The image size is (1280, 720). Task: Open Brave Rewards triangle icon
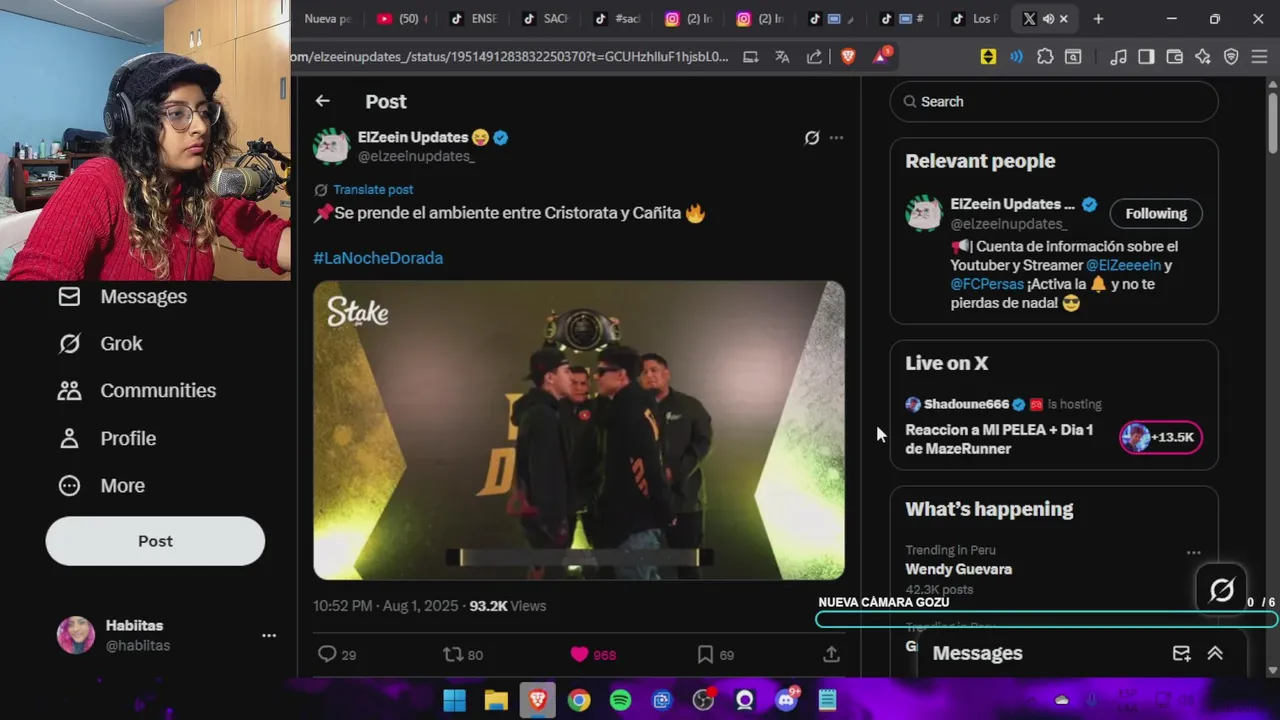pyautogui.click(x=881, y=56)
